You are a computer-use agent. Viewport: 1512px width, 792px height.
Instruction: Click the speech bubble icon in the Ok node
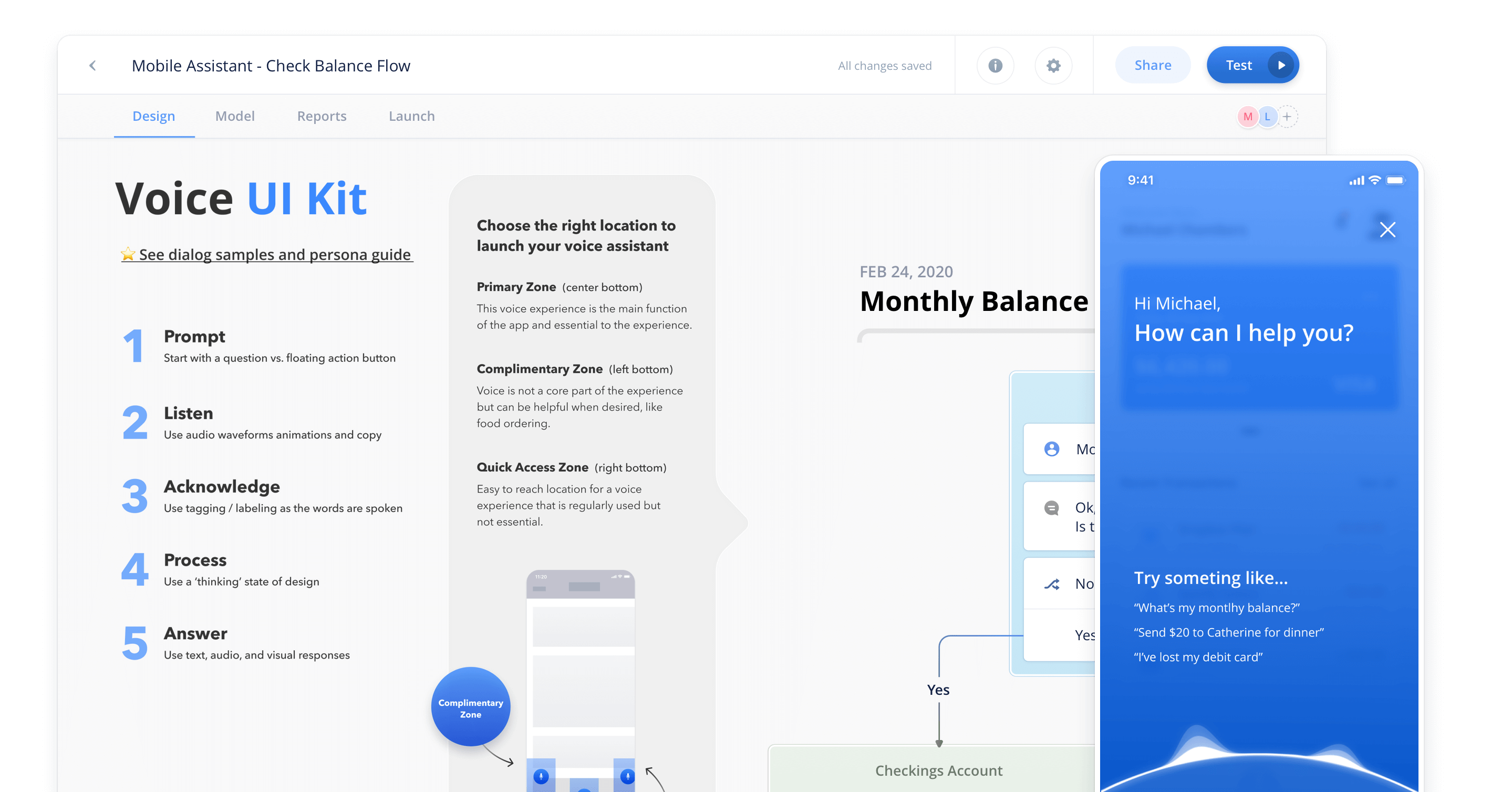tap(1051, 508)
